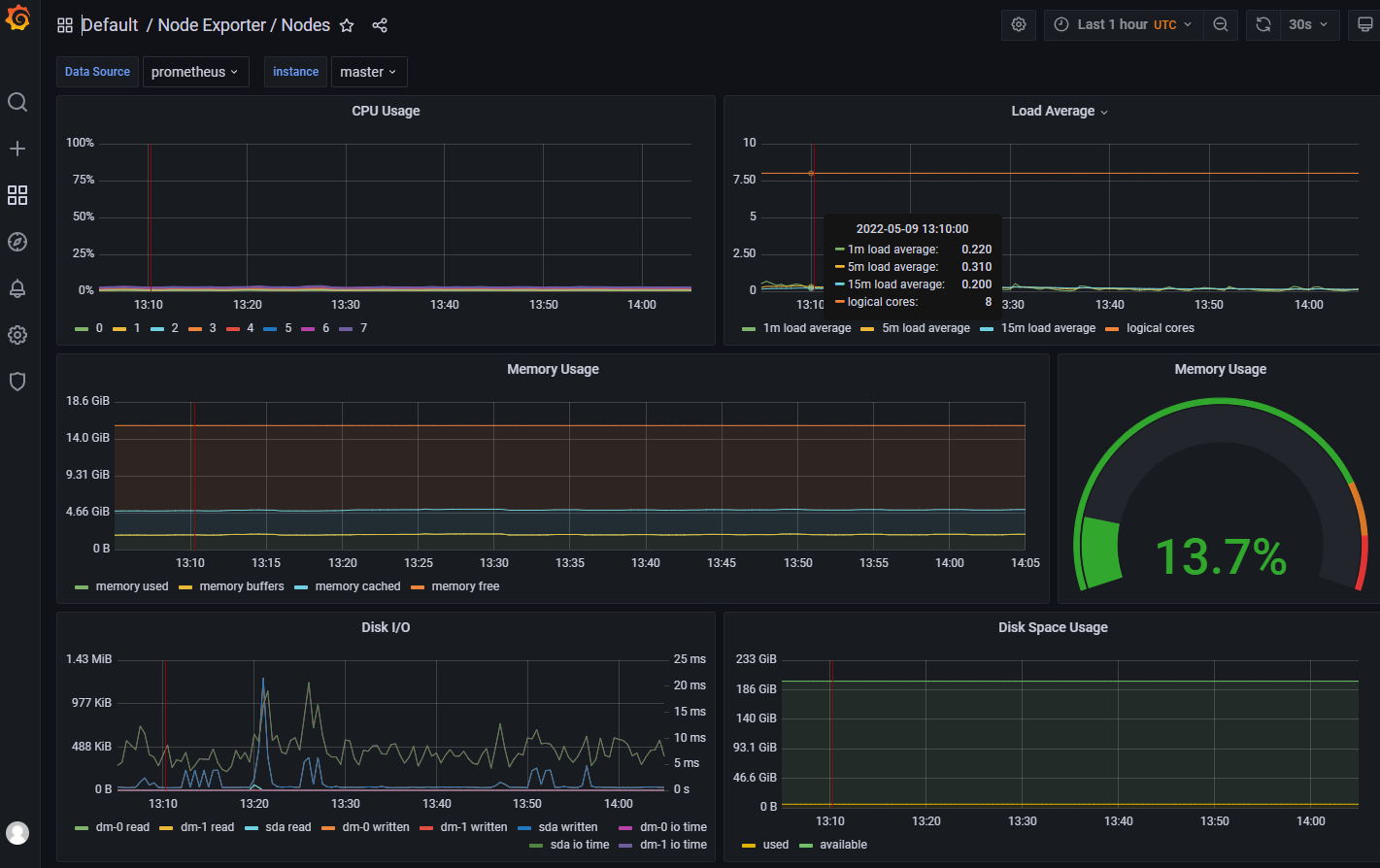Open the Alerting bell icon
This screenshot has height=868, width=1380.
coord(17,288)
